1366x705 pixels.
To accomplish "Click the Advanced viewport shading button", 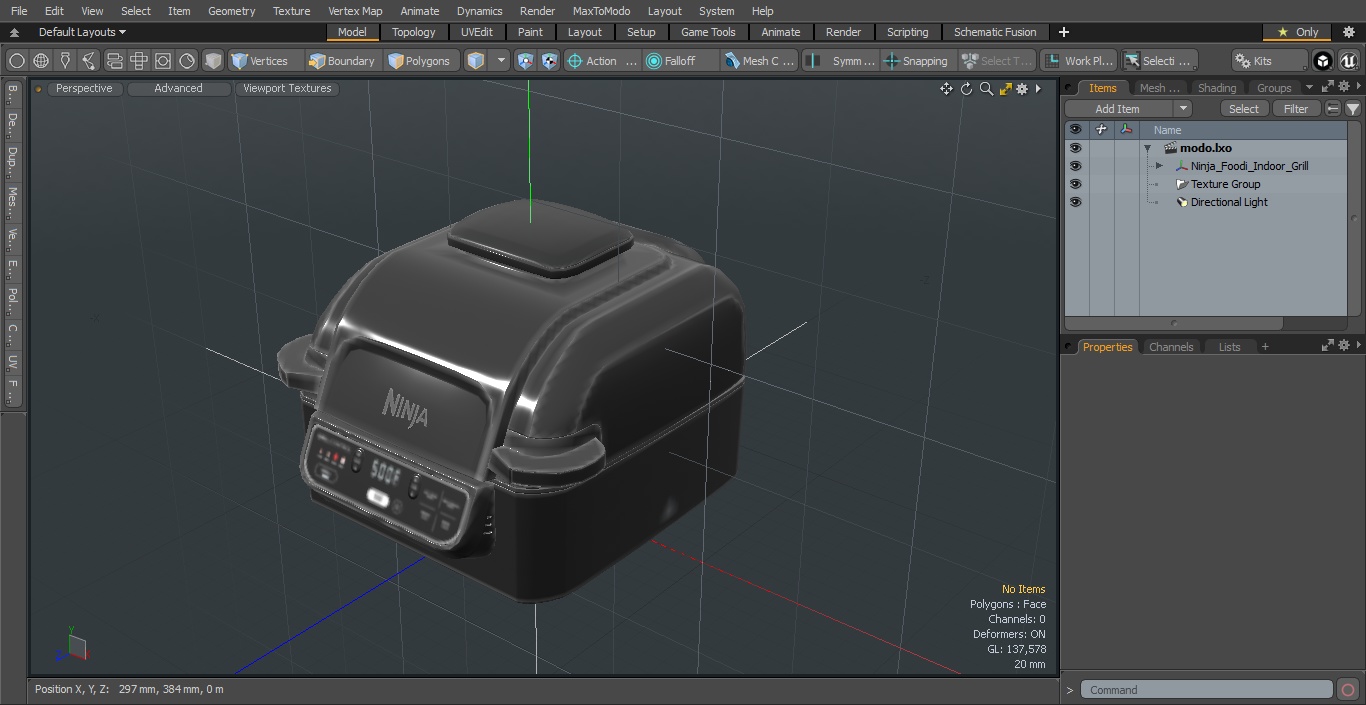I will tap(178, 88).
